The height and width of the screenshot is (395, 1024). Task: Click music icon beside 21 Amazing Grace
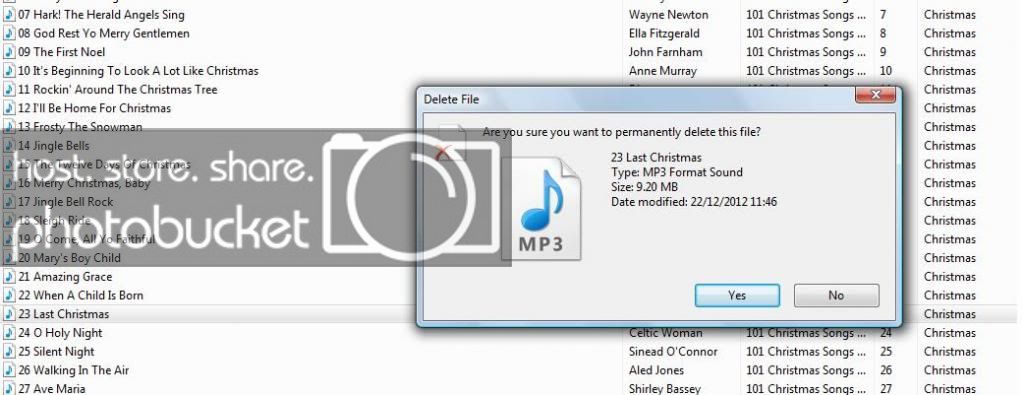[9, 277]
